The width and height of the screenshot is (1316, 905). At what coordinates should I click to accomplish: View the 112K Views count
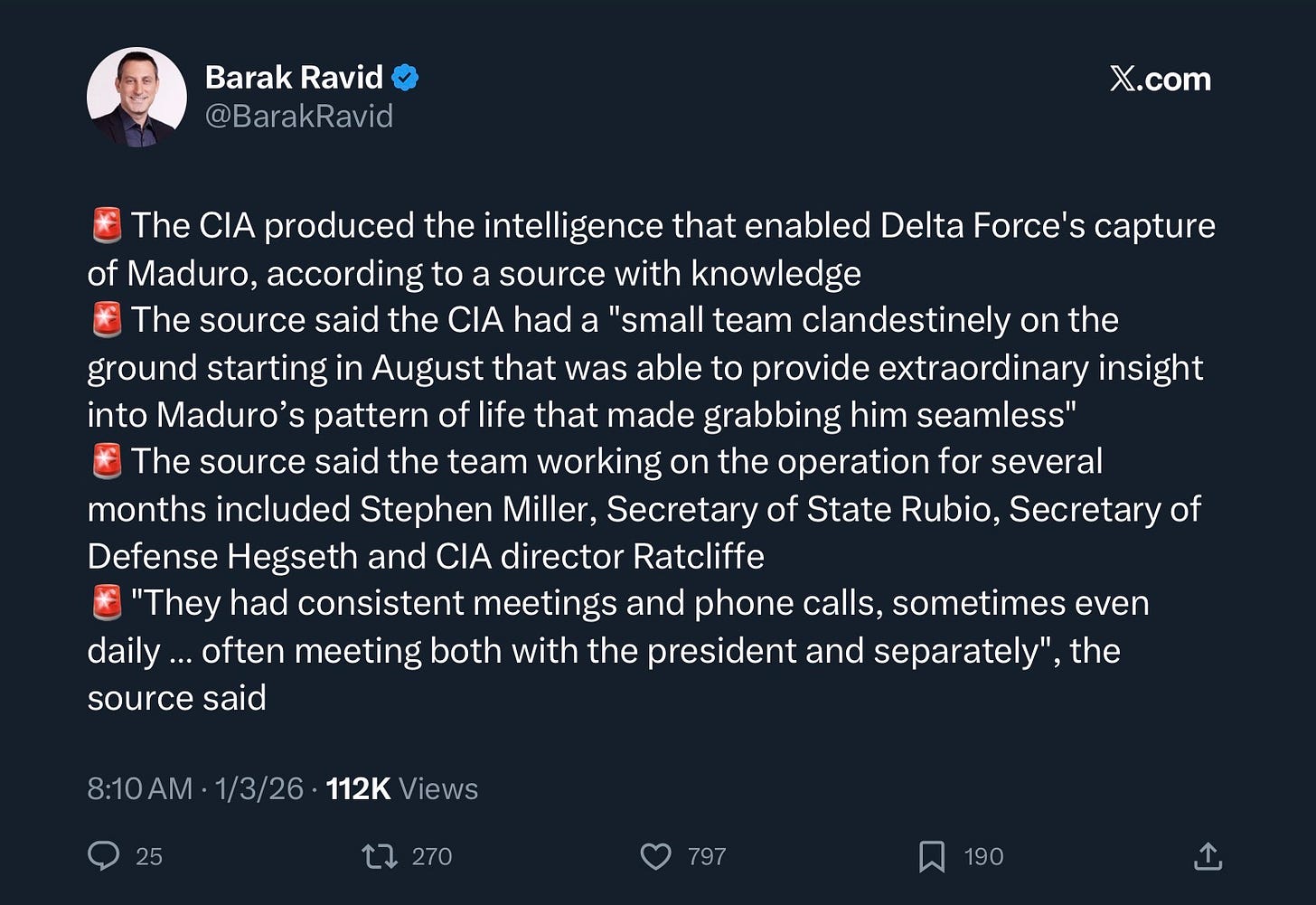(x=401, y=788)
